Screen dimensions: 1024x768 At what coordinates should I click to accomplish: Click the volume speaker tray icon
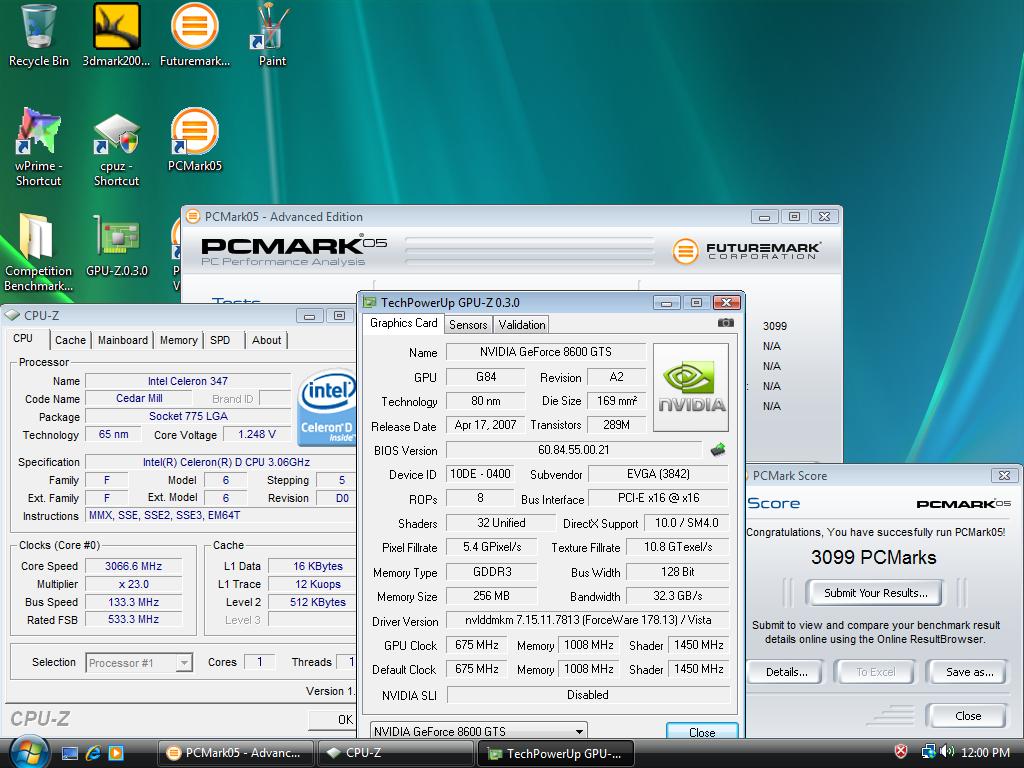947,752
